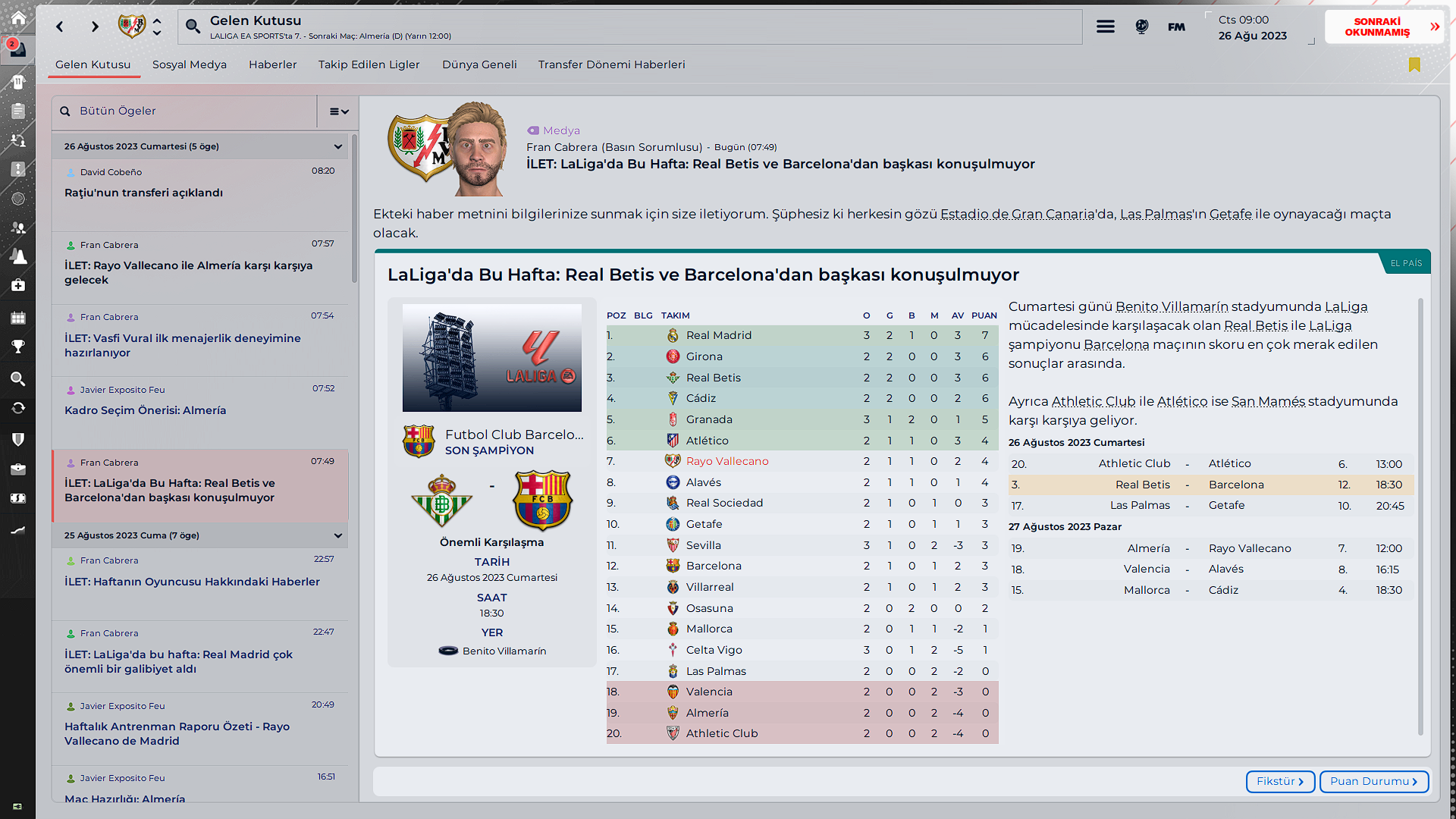Open the hamburger main menu
This screenshot has height=819, width=1456.
(x=1106, y=27)
